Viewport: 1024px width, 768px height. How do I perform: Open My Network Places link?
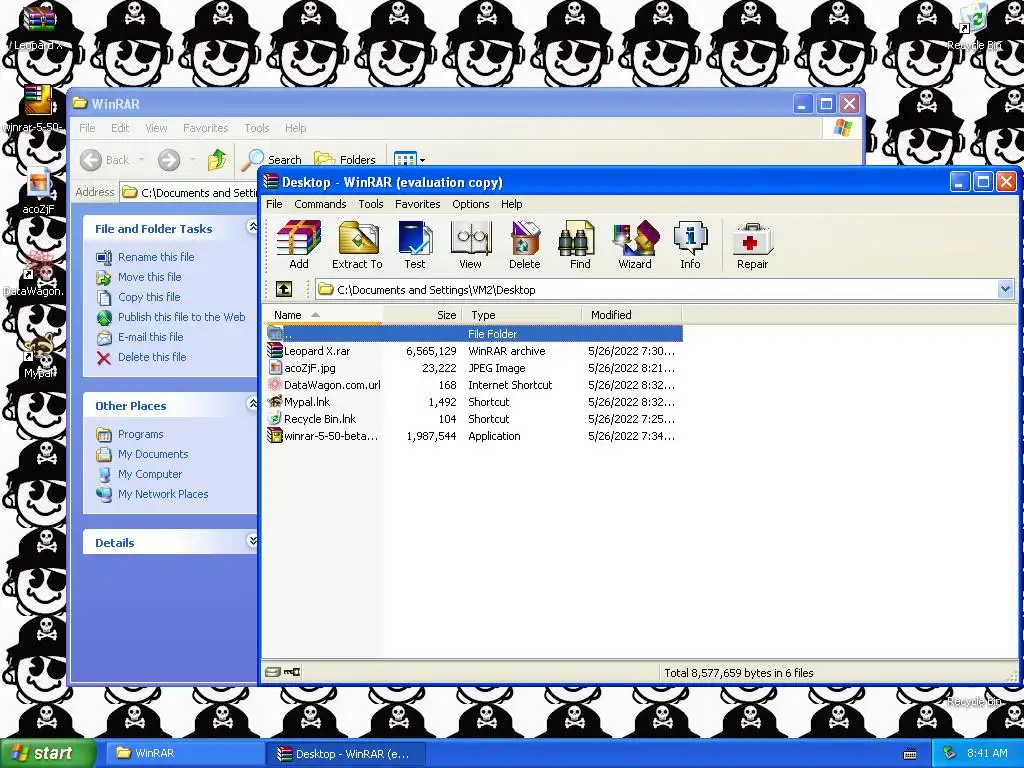[x=163, y=494]
